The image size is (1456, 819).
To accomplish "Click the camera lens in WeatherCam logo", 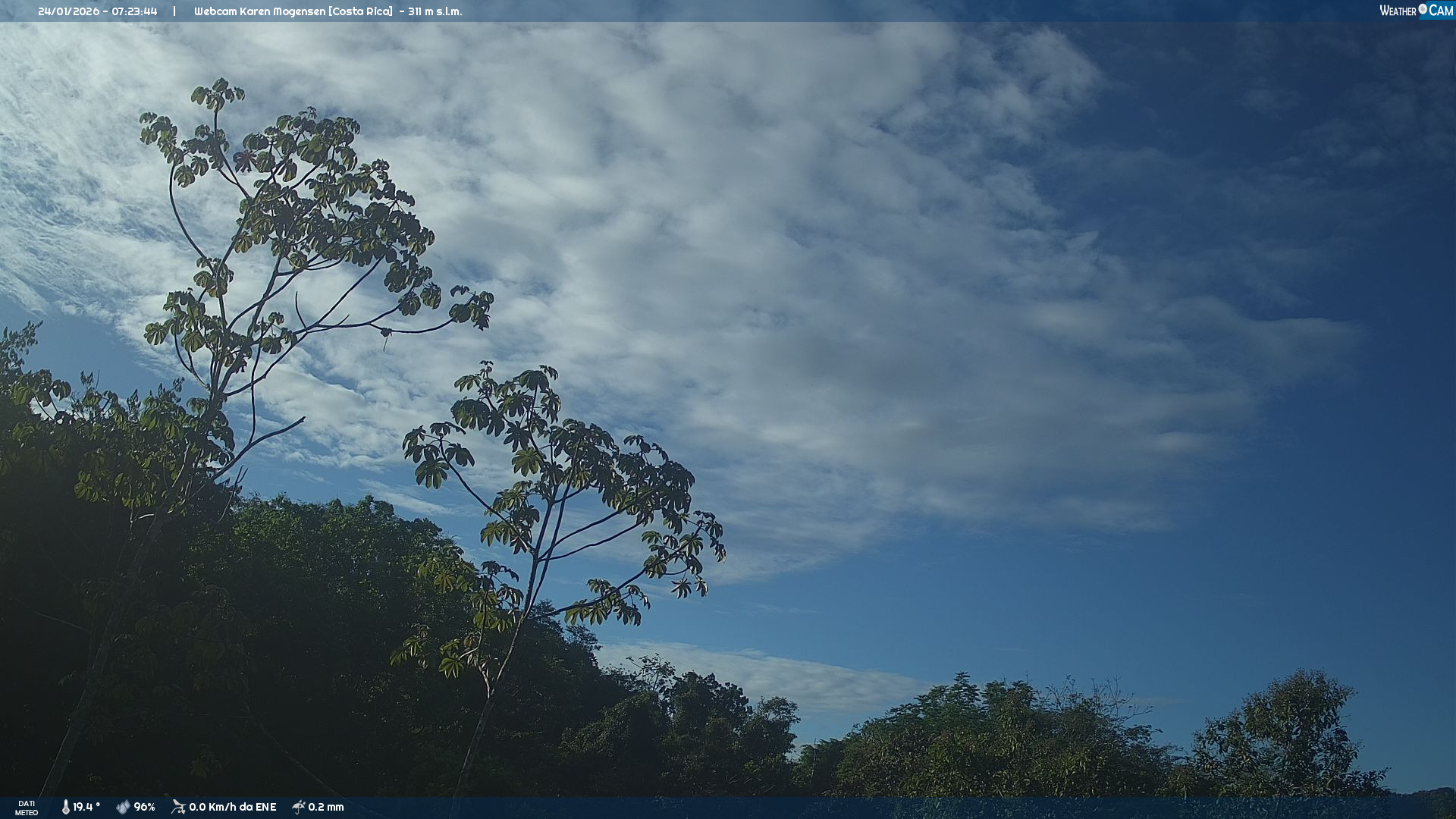I will pos(1423,9).
